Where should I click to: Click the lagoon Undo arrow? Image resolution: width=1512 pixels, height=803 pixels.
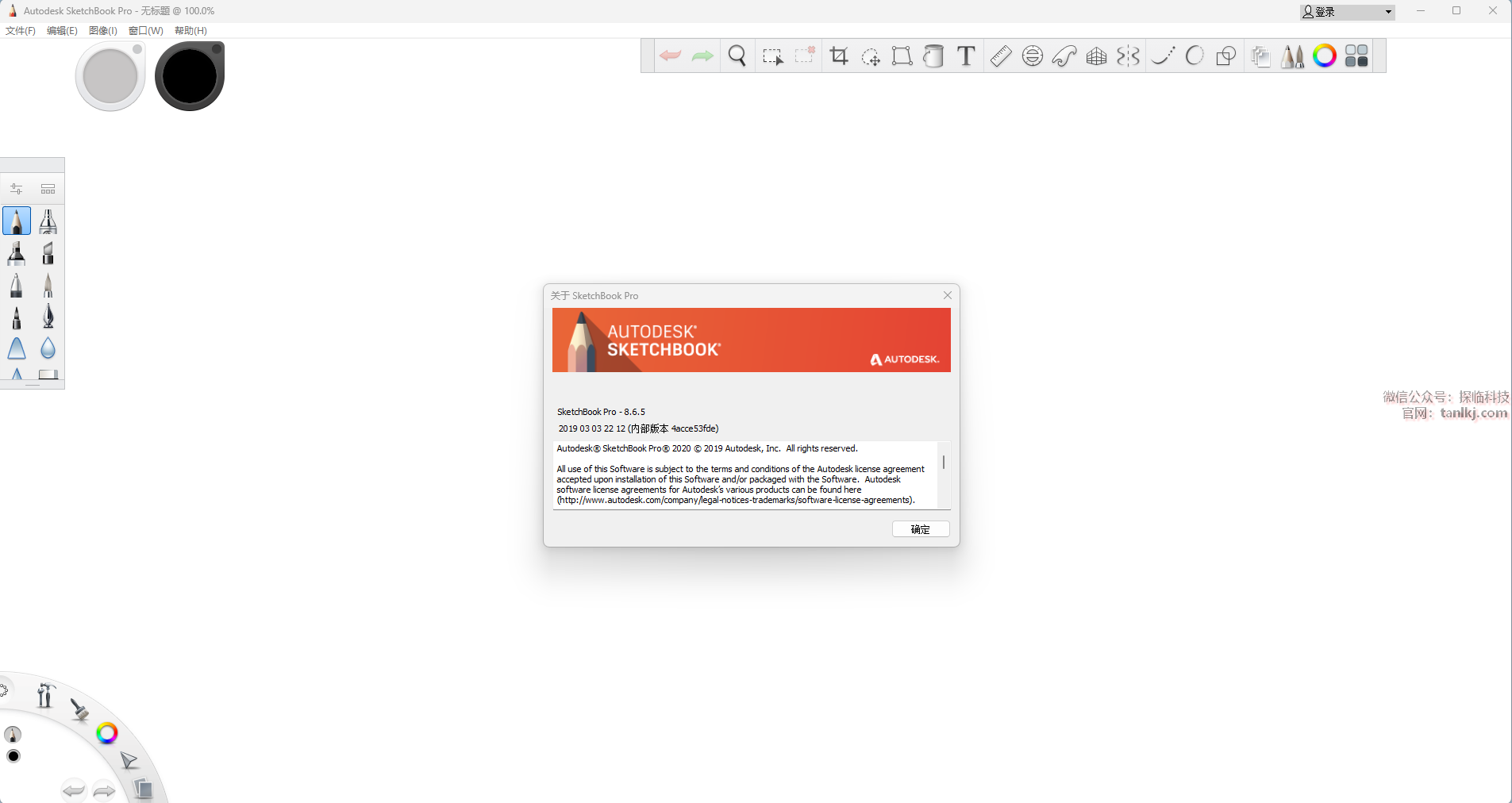click(74, 790)
